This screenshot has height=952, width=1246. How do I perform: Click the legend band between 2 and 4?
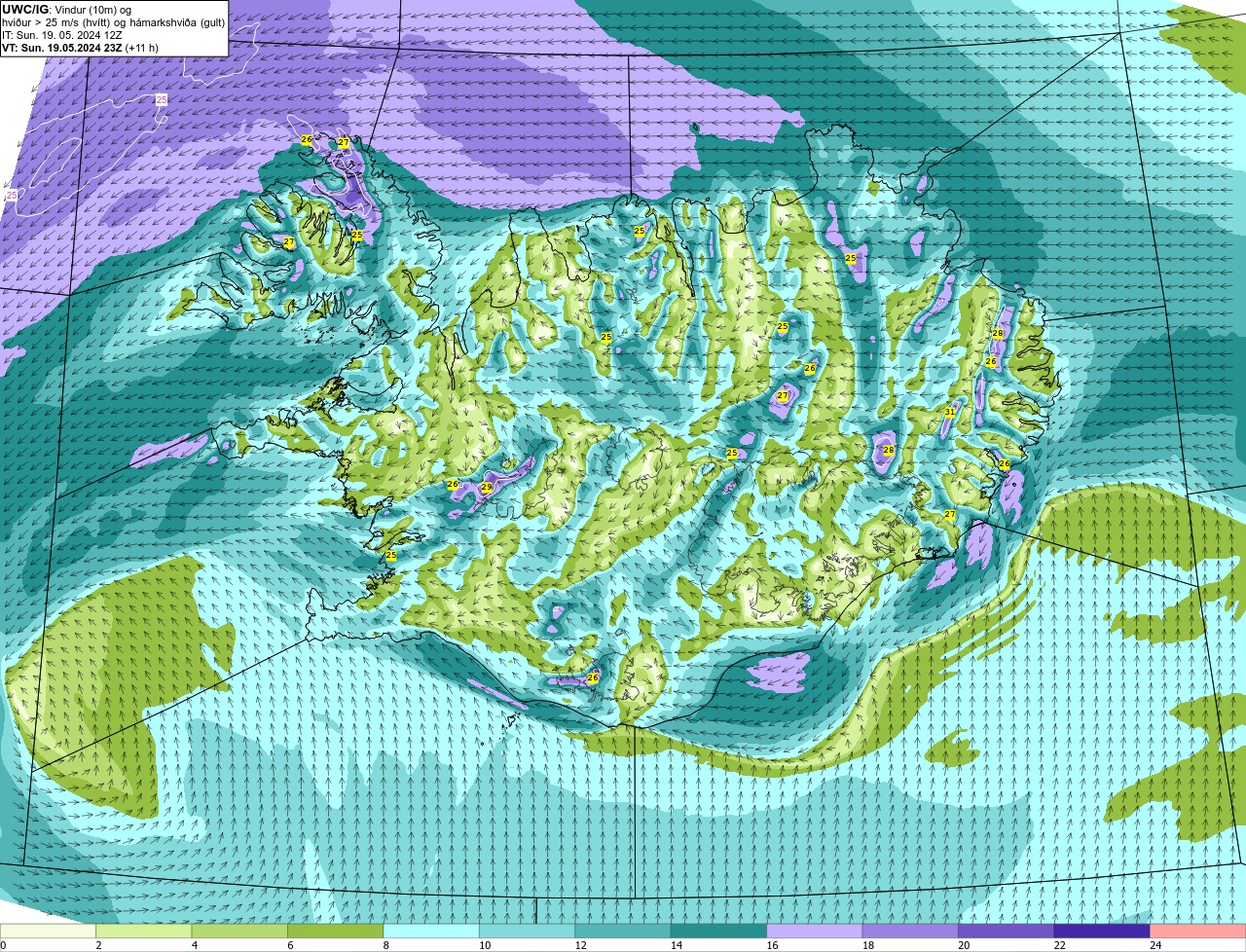pos(145,931)
